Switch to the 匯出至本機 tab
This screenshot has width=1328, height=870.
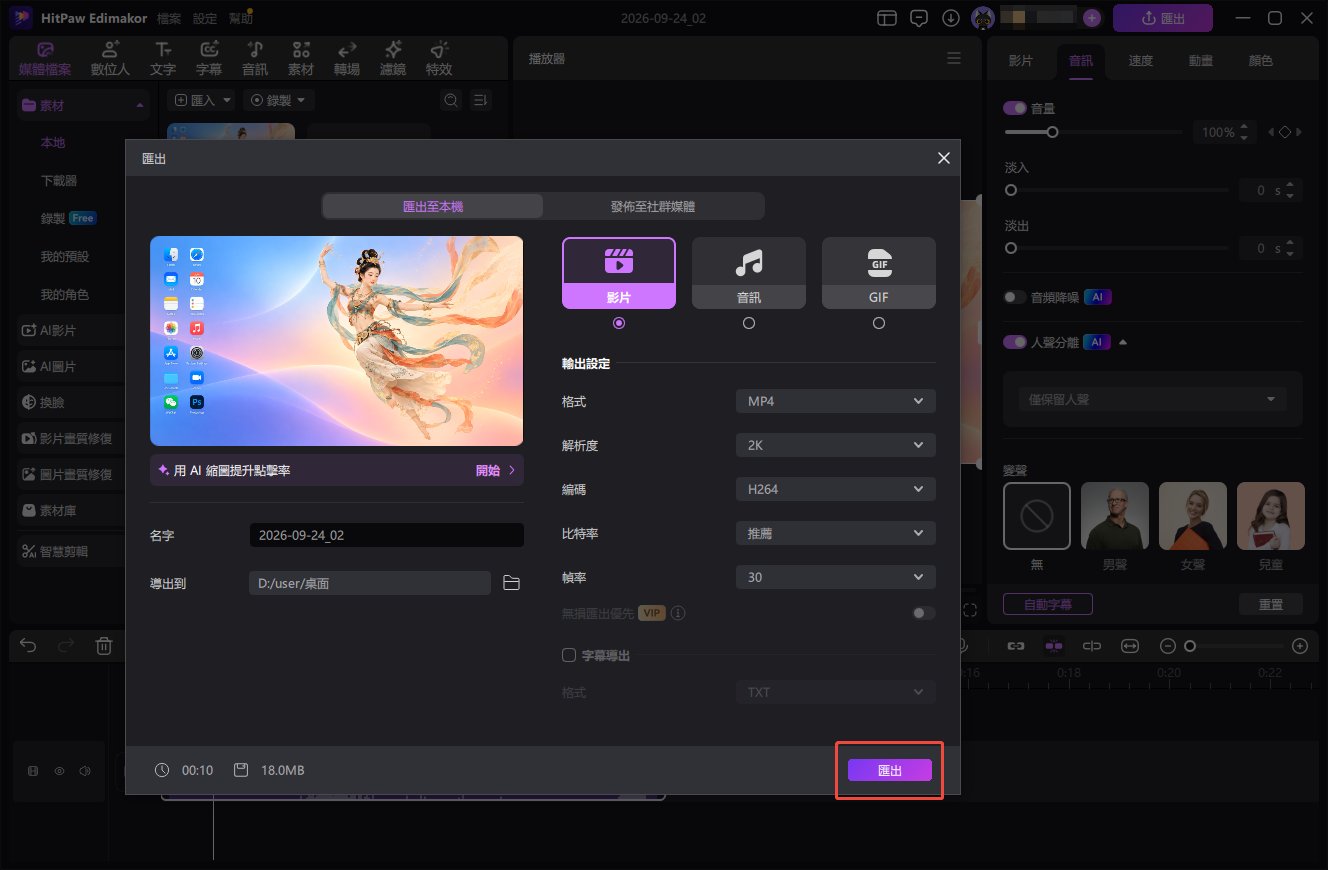433,206
